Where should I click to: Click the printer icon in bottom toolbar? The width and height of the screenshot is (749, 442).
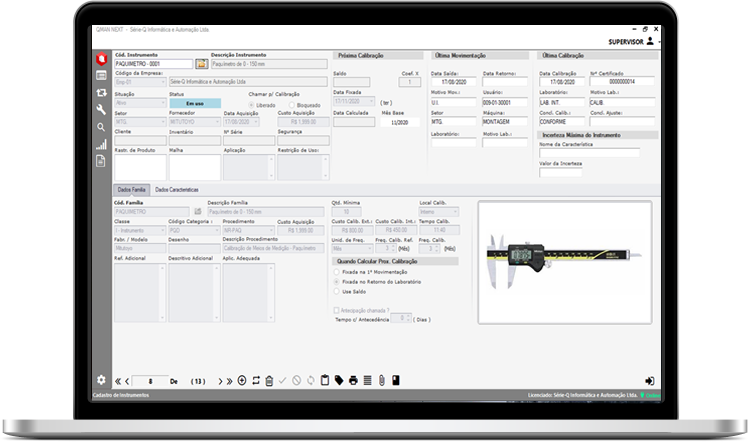click(x=353, y=381)
